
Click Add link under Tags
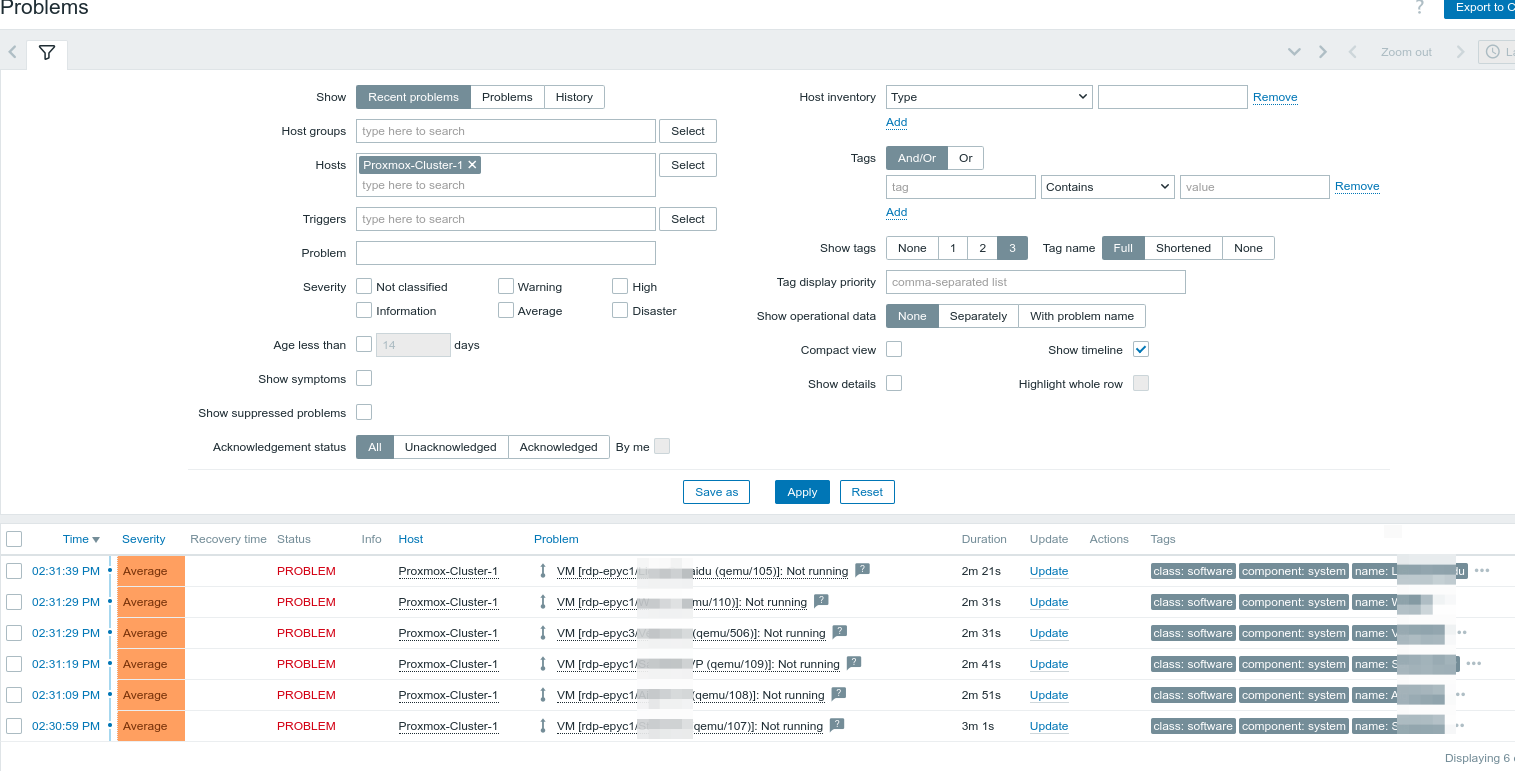897,212
